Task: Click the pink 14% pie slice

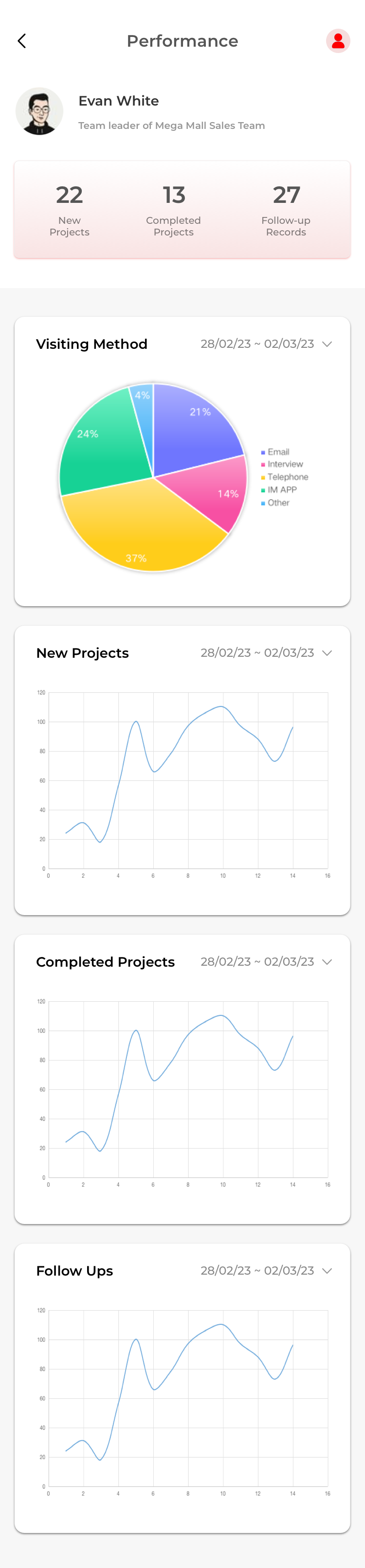Action: (213, 493)
